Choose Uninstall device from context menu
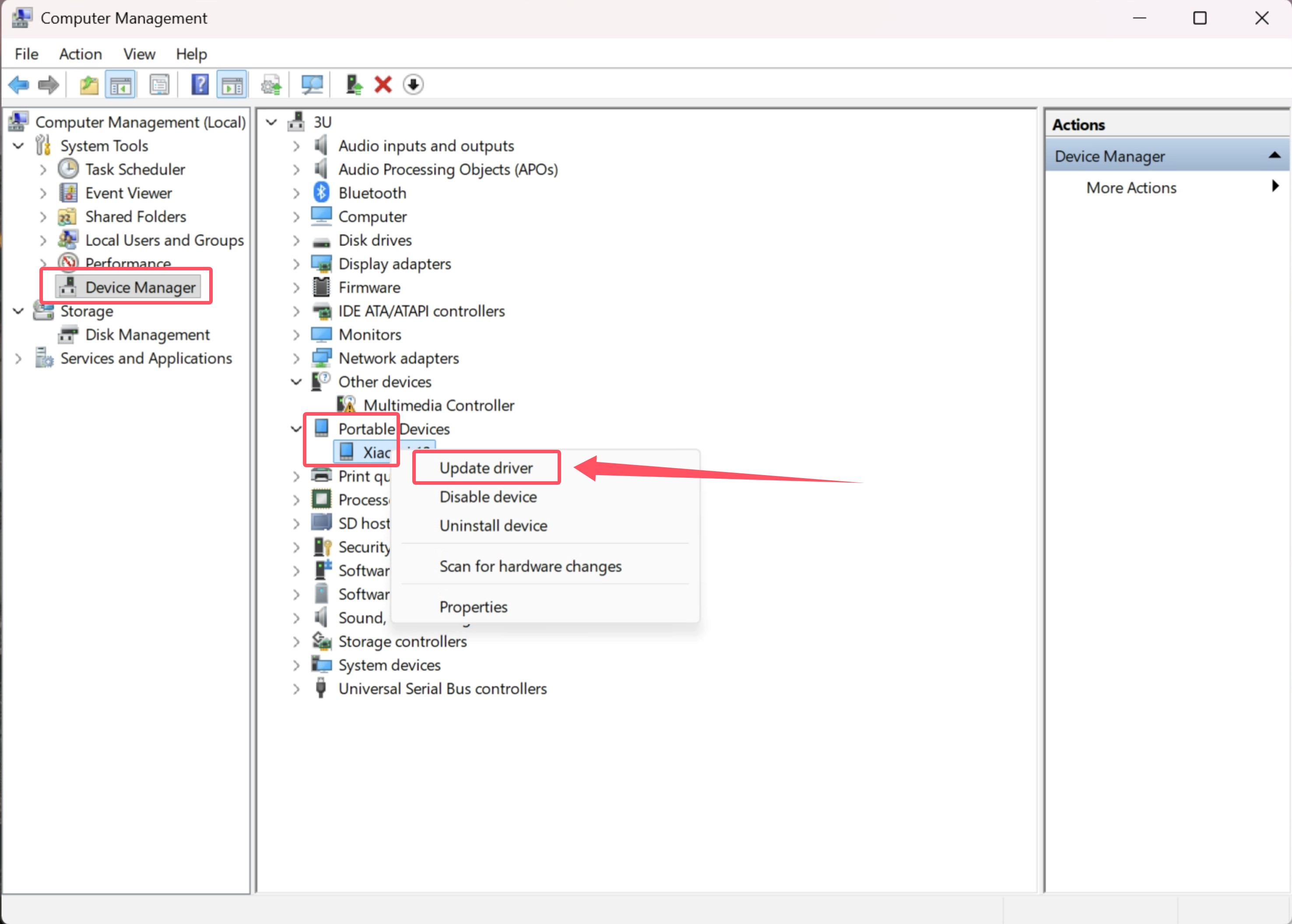1292x924 pixels. tap(493, 526)
